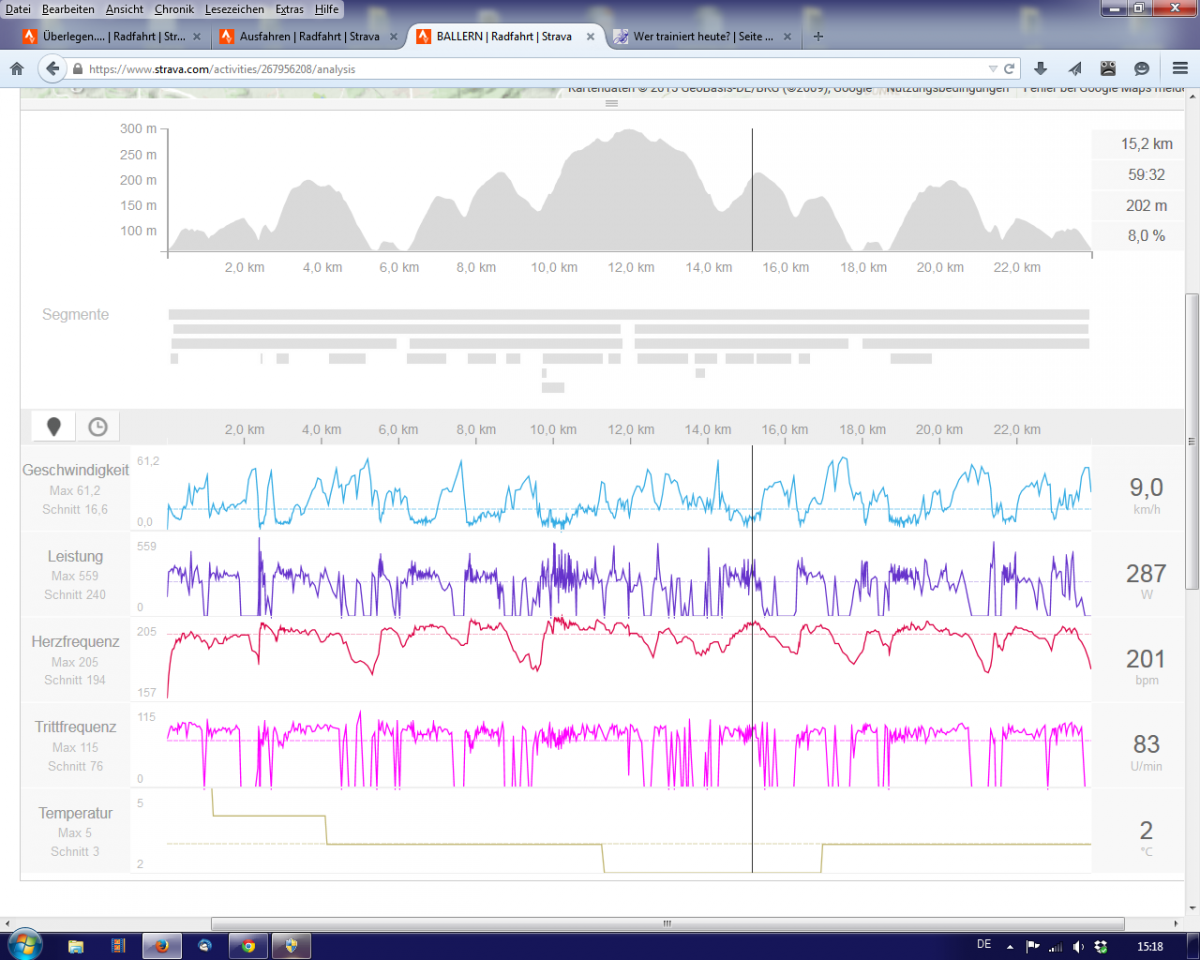Show hidden system tray icons

pyautogui.click(x=1010, y=946)
